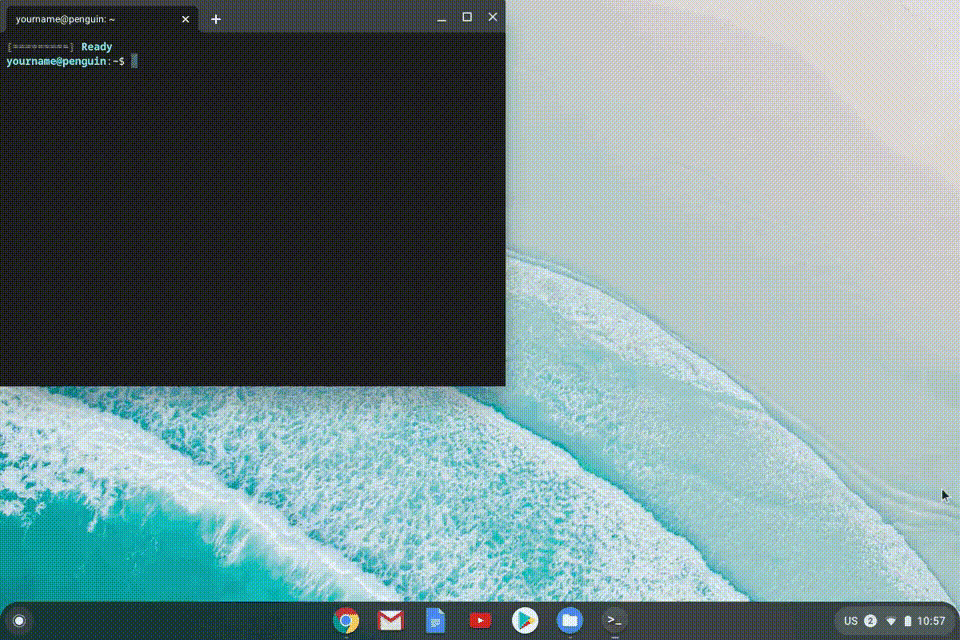Click the Ready status label in terminal

pyautogui.click(x=96, y=46)
